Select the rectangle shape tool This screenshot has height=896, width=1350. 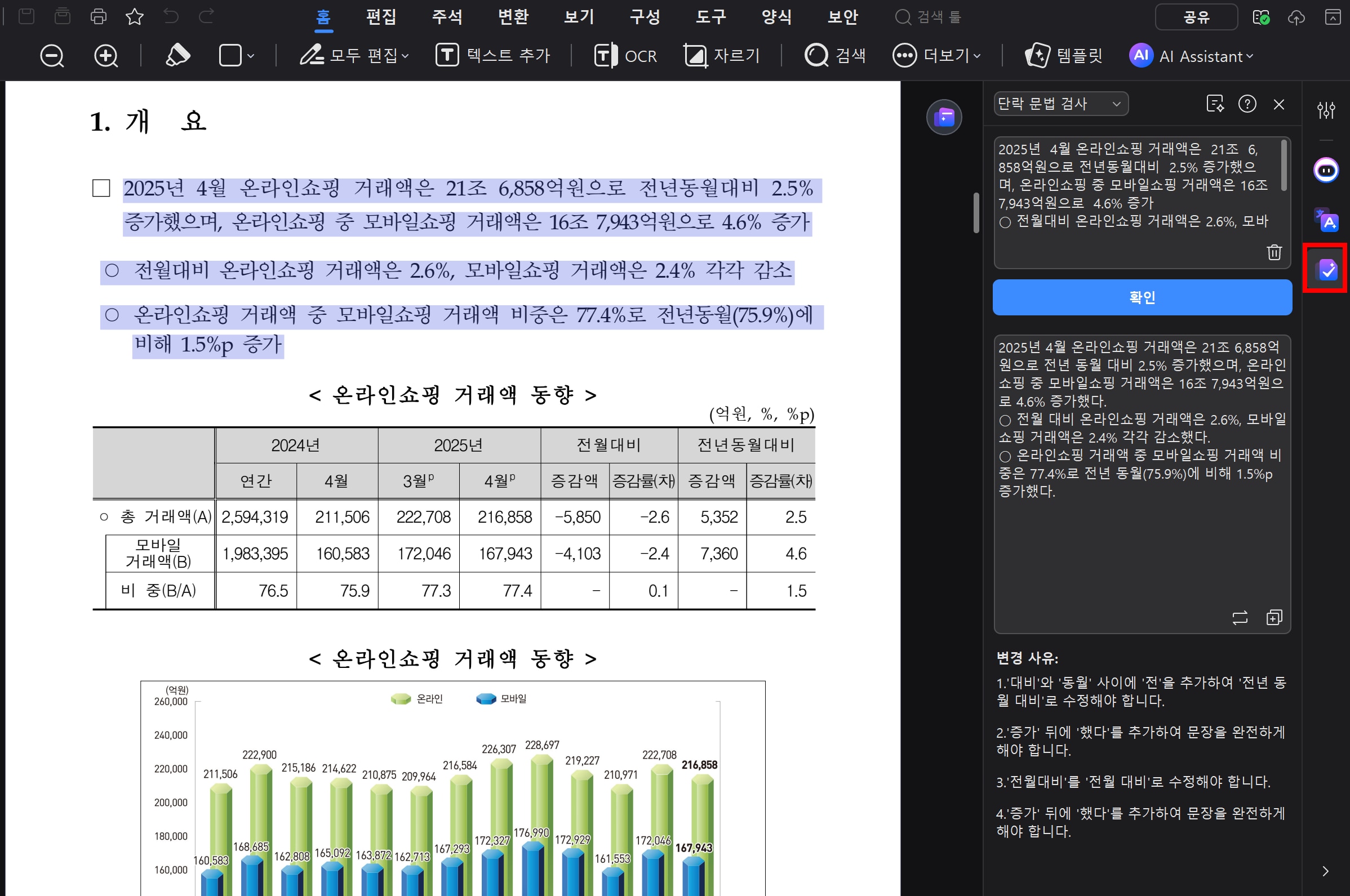[x=230, y=55]
